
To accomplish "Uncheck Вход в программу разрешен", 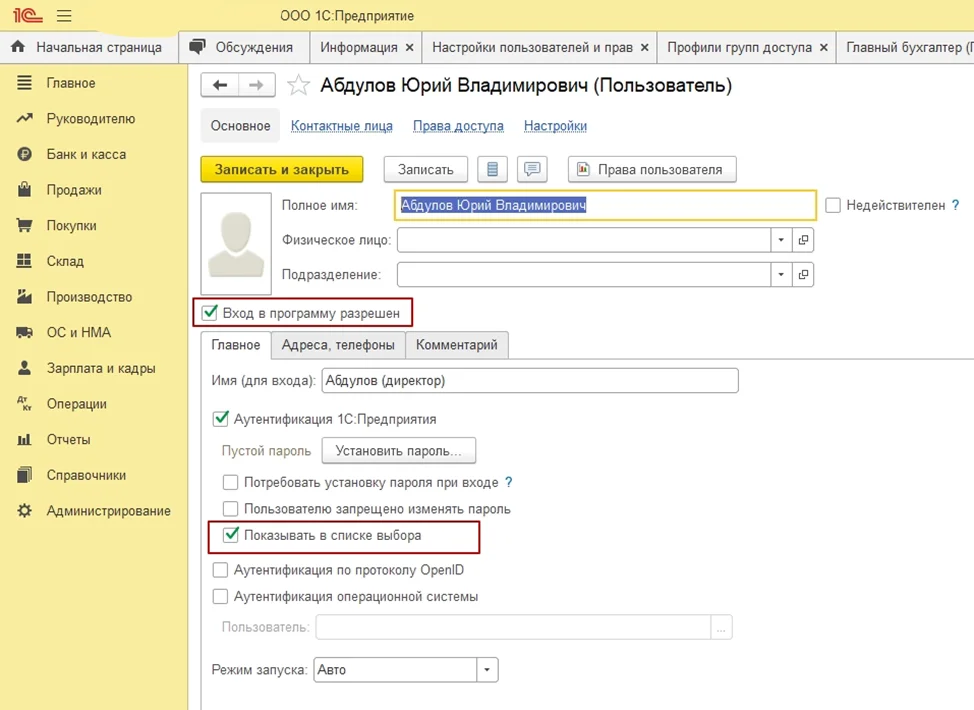I will [x=210, y=312].
